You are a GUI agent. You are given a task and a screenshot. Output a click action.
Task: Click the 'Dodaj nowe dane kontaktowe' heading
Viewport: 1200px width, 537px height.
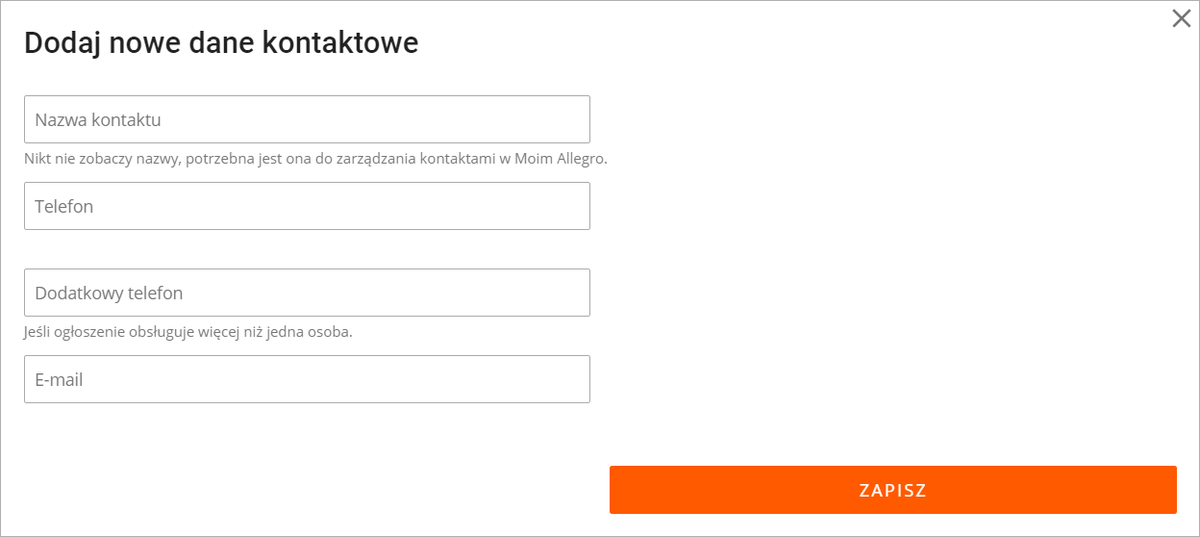[x=221, y=43]
